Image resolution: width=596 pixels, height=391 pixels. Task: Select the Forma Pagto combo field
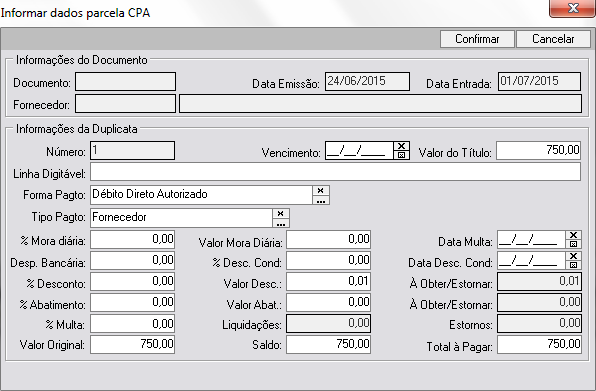tap(201, 195)
